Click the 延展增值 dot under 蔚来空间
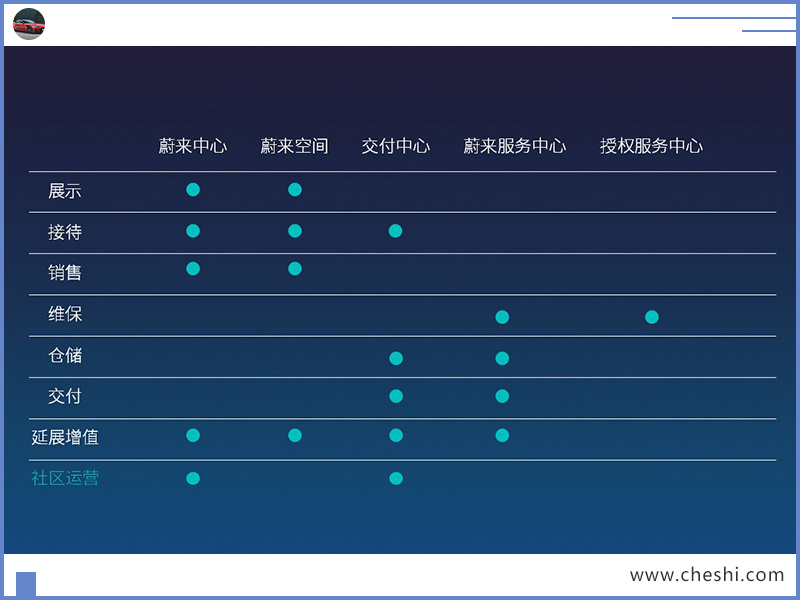The height and width of the screenshot is (600, 800). [295, 436]
